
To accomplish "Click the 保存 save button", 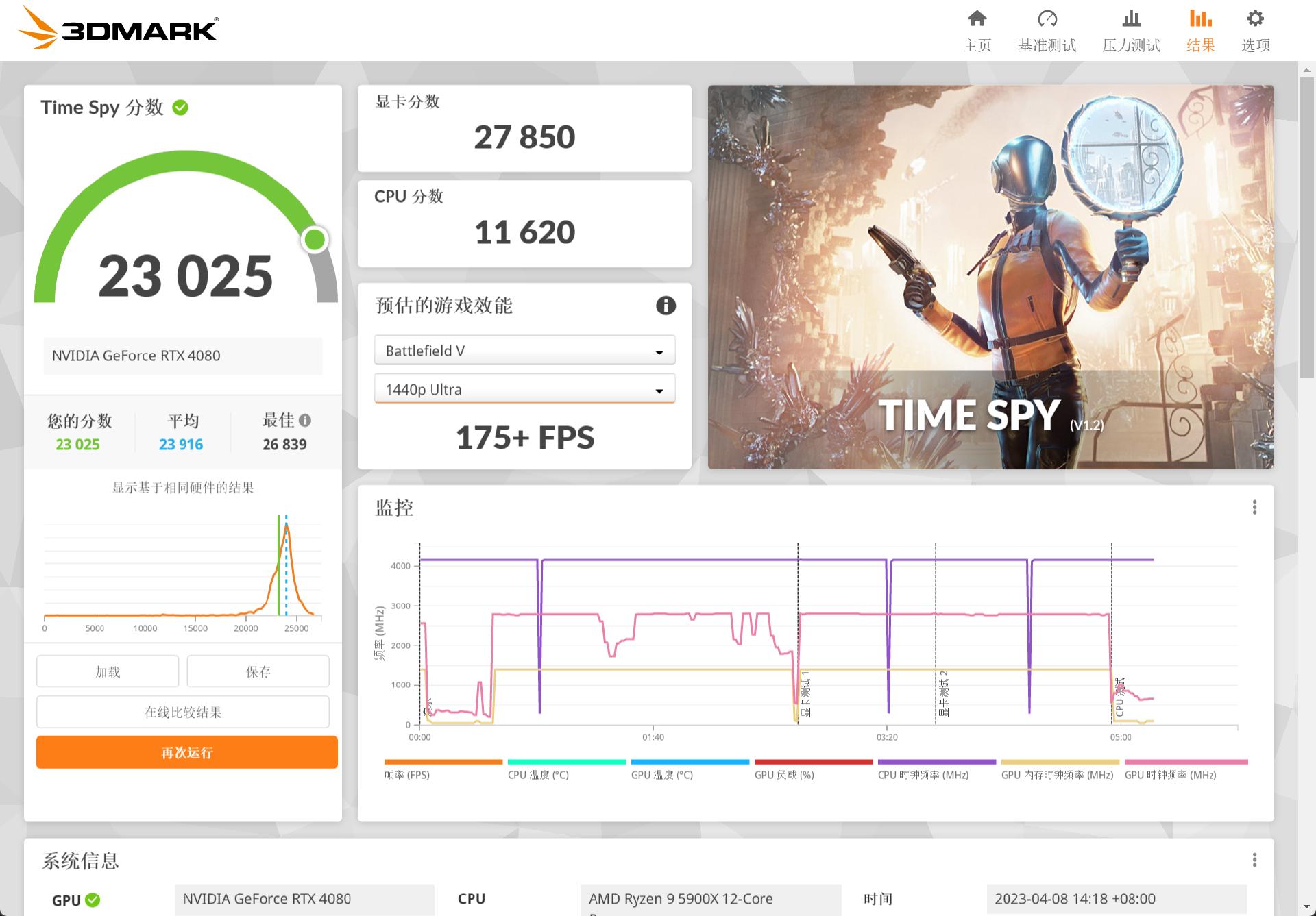I will point(258,671).
